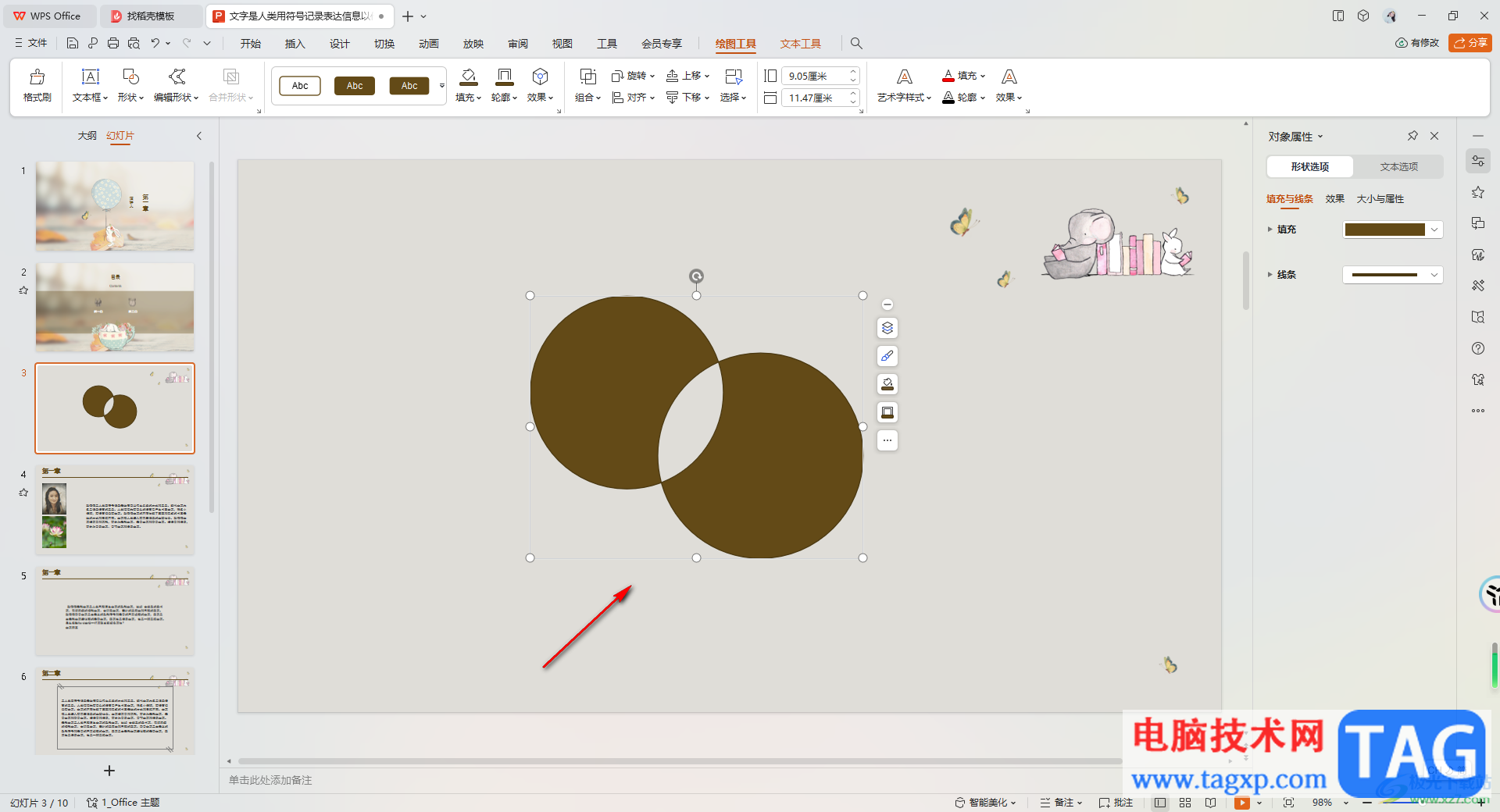1500x812 pixels.
Task: Click the rotation handle above the shape
Action: click(x=696, y=276)
